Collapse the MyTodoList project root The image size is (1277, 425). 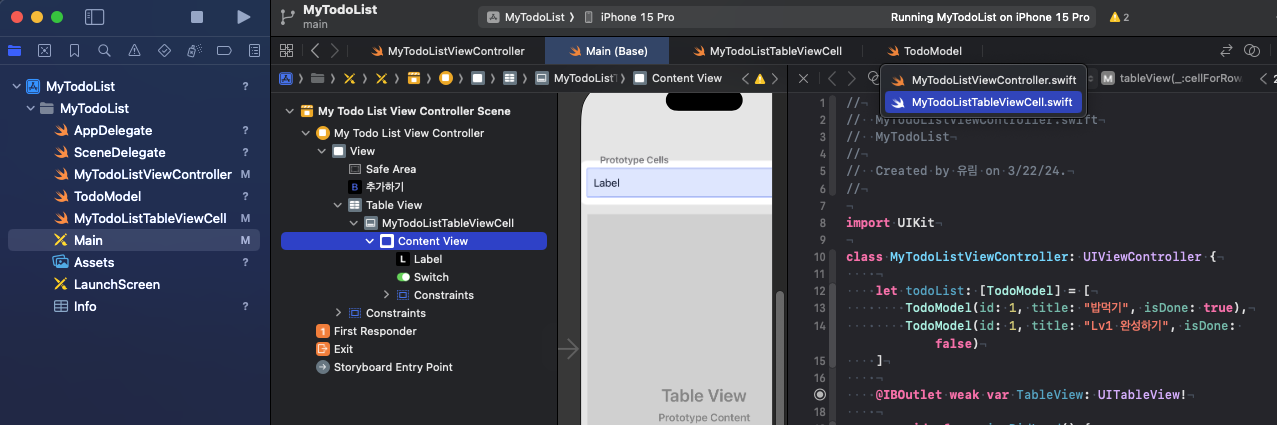click(x=16, y=87)
